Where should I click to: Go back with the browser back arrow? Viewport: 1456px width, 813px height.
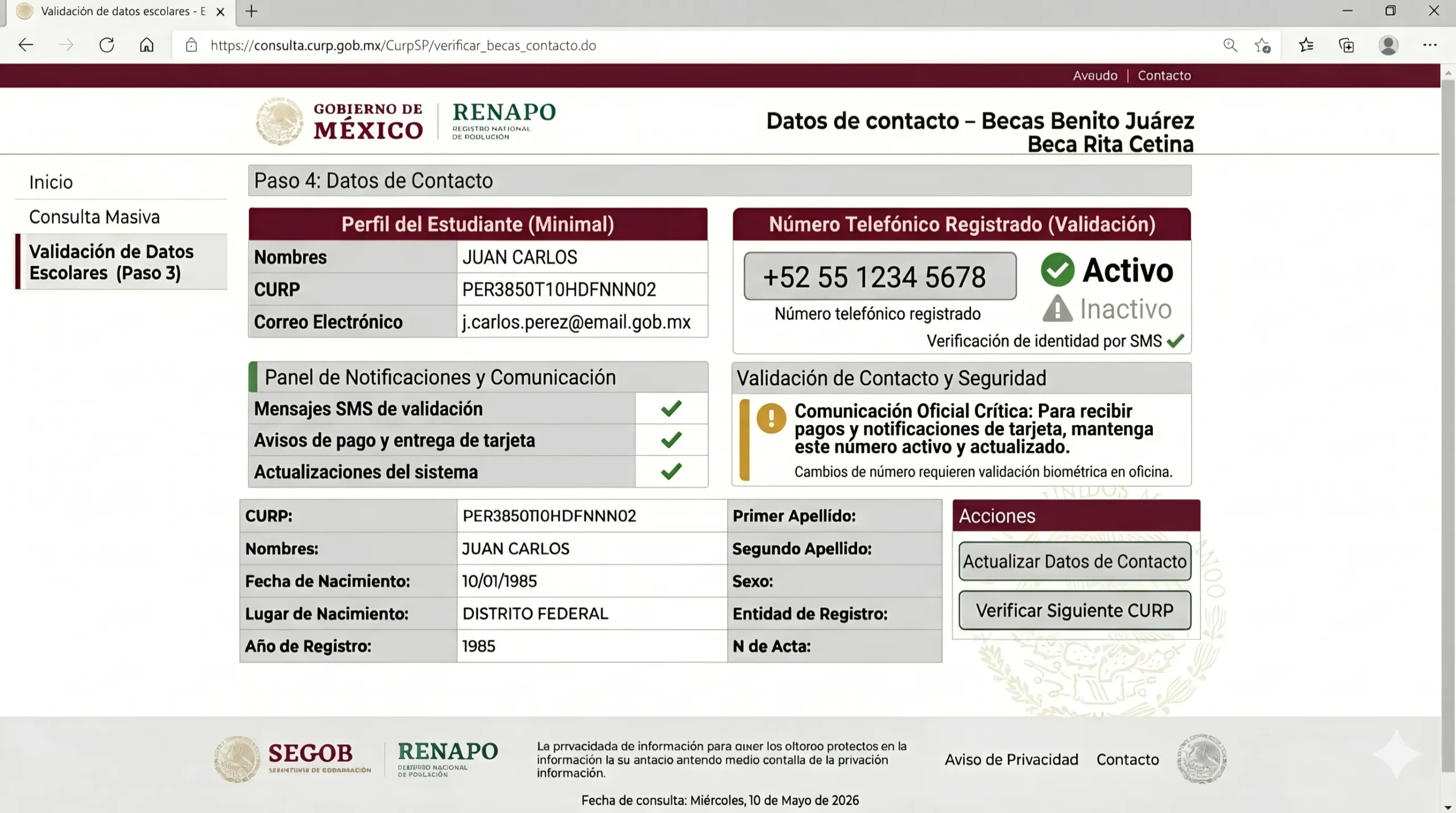[x=26, y=45]
